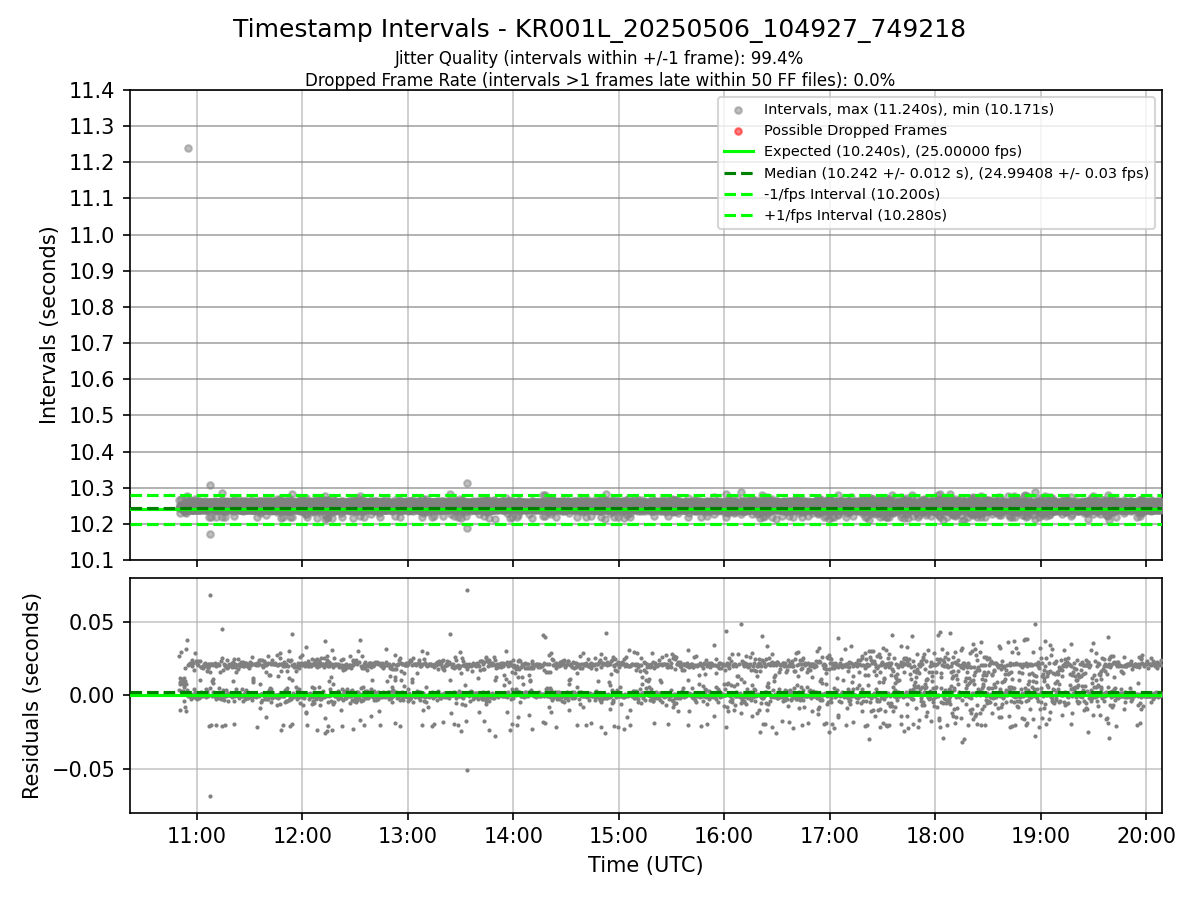The width and height of the screenshot is (1200, 900).
Task: Click the solid green 'Expected' legend line sample
Action: point(738,152)
